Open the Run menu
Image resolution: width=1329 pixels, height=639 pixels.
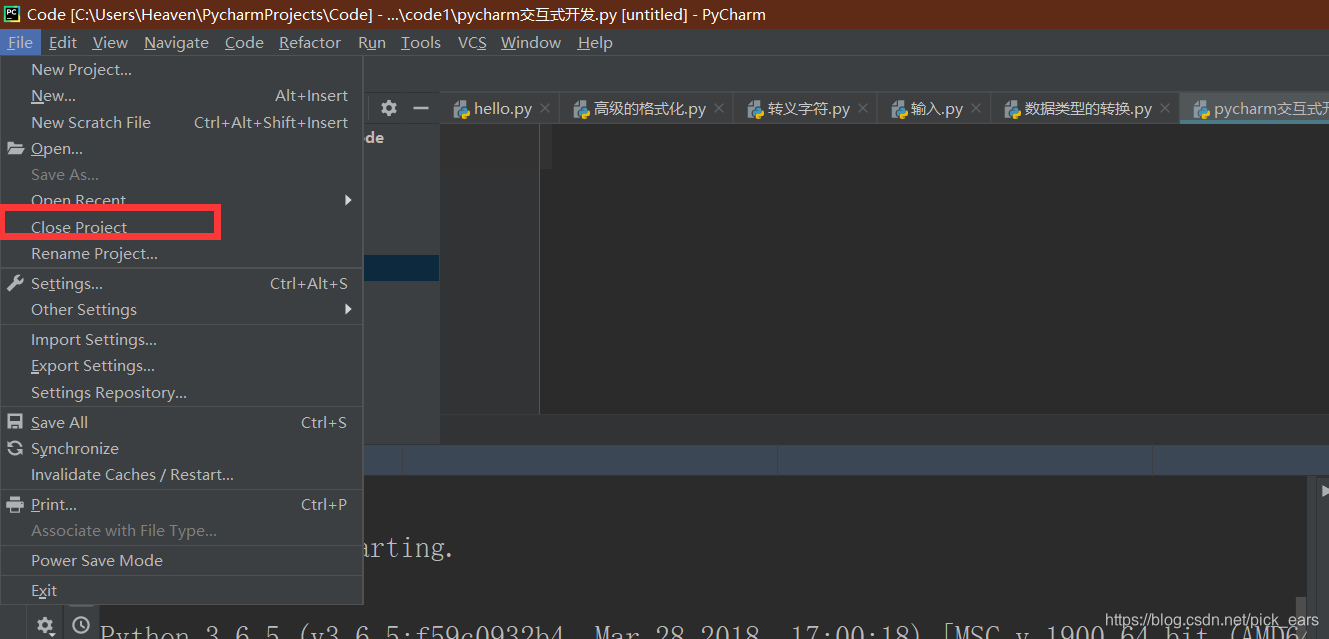pyautogui.click(x=372, y=42)
